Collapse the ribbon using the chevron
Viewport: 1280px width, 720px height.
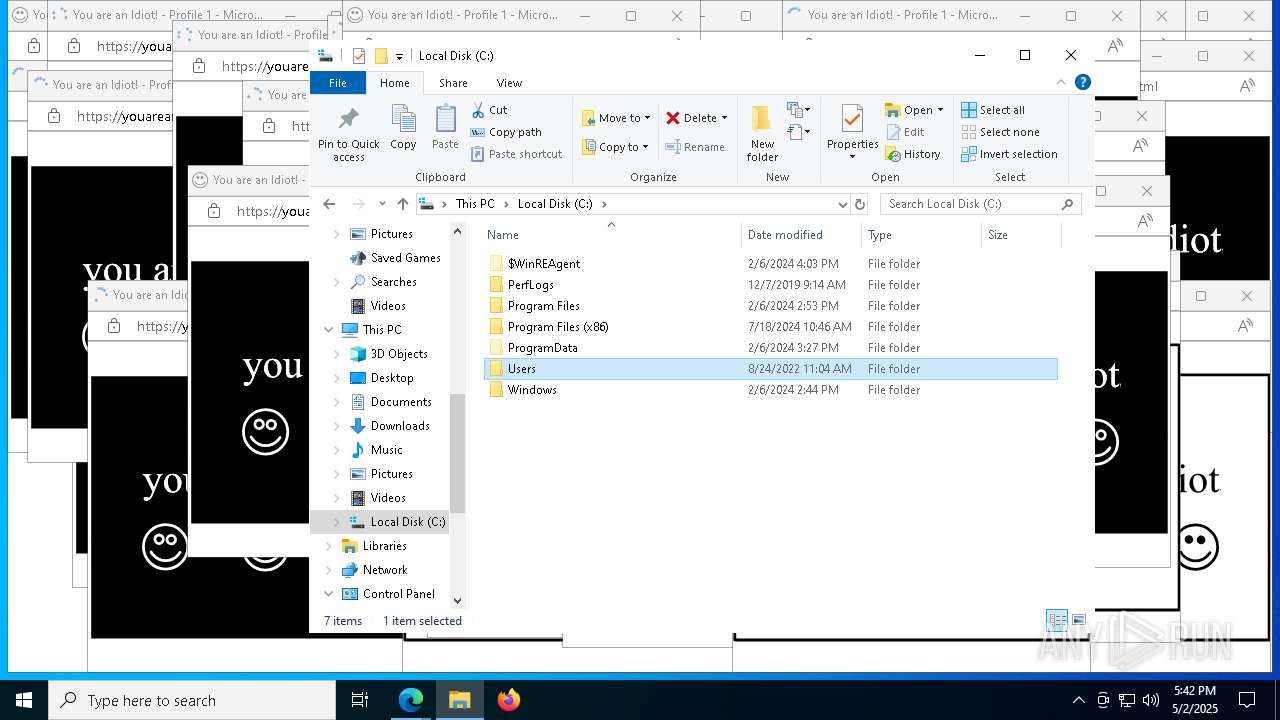1061,83
